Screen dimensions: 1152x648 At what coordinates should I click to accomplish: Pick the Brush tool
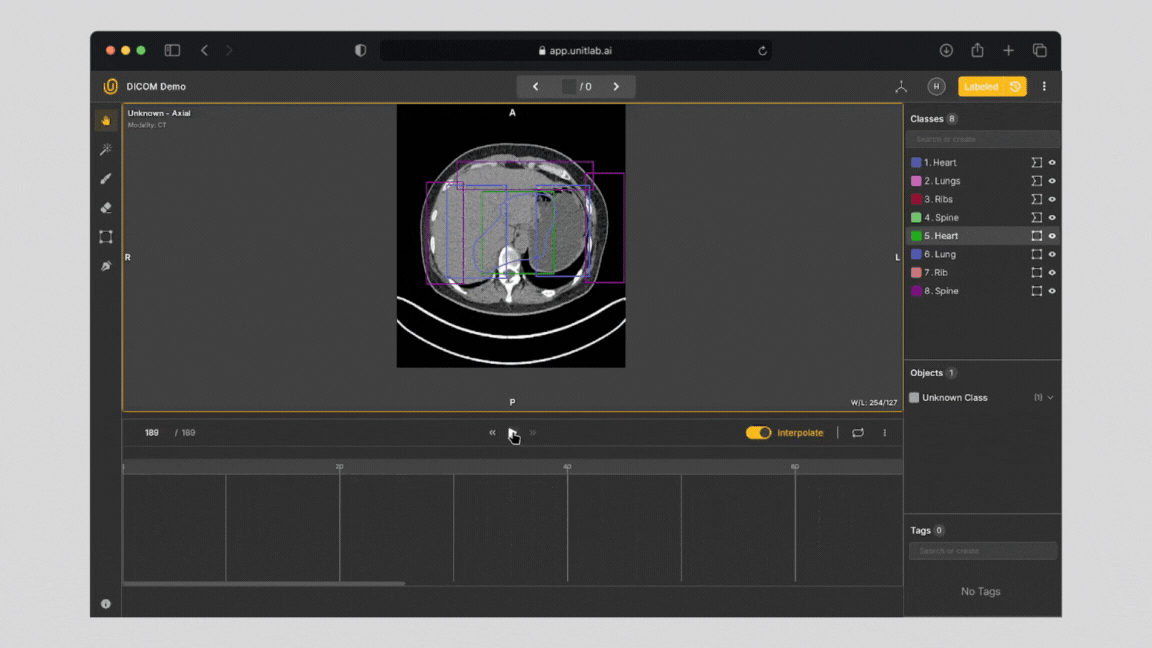105,178
